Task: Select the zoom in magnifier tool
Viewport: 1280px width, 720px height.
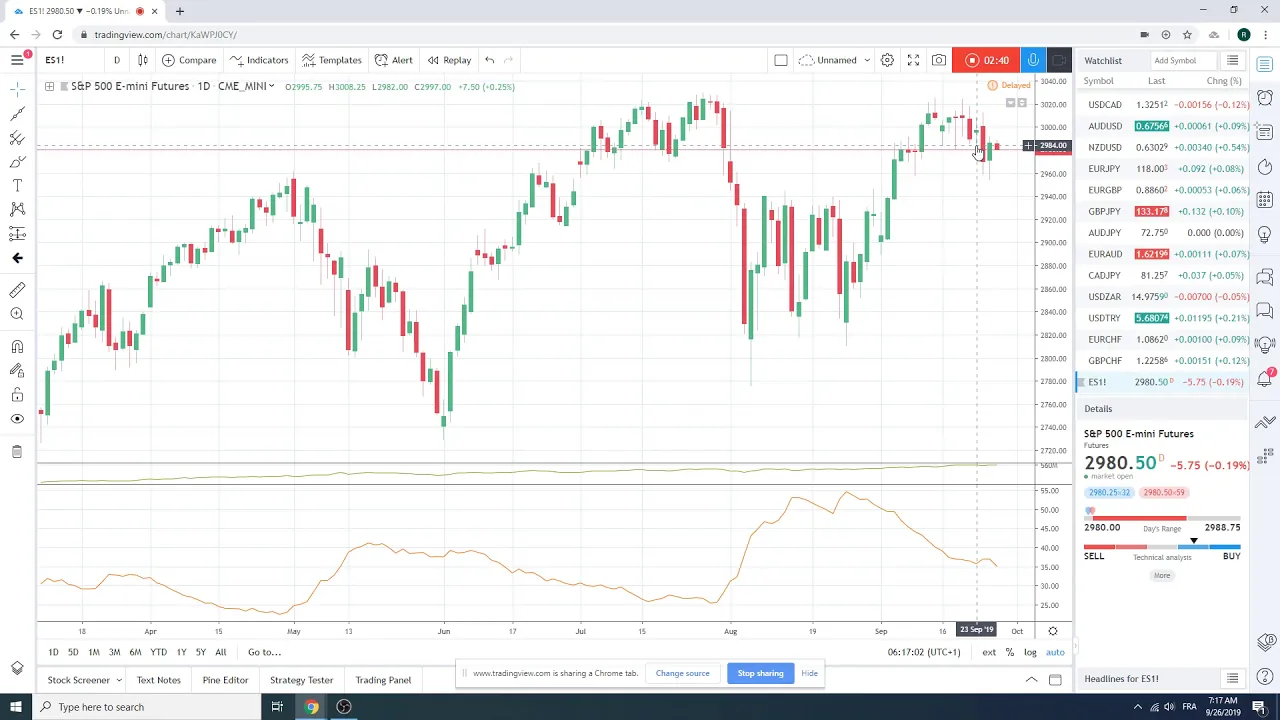Action: click(x=17, y=314)
